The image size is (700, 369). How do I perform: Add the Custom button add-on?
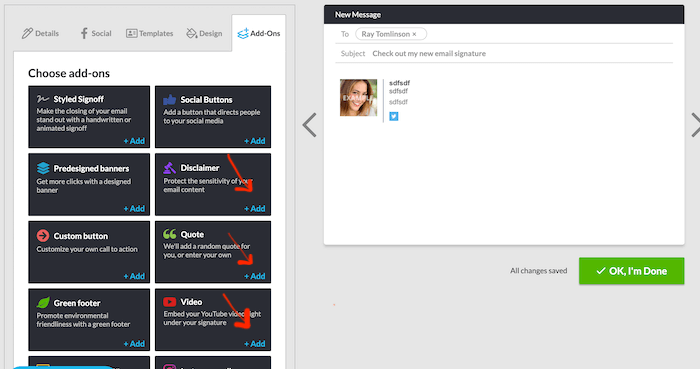pos(134,277)
